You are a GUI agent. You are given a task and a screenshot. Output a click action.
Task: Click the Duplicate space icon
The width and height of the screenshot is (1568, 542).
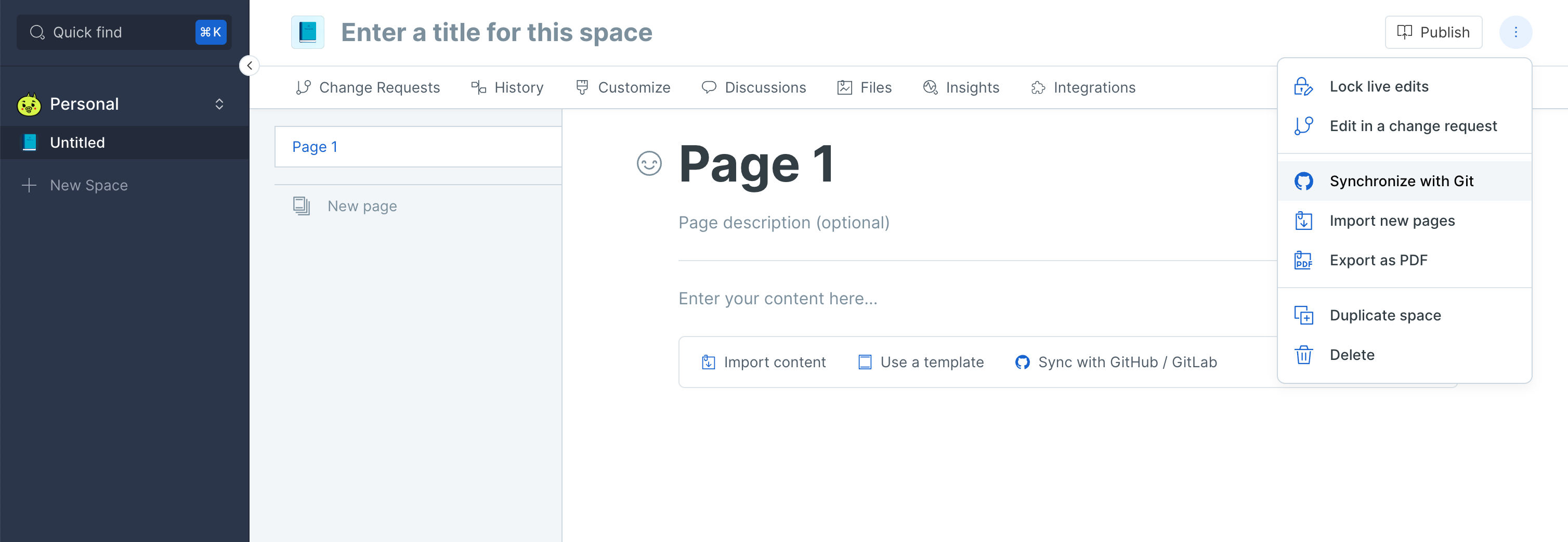tap(1303, 315)
